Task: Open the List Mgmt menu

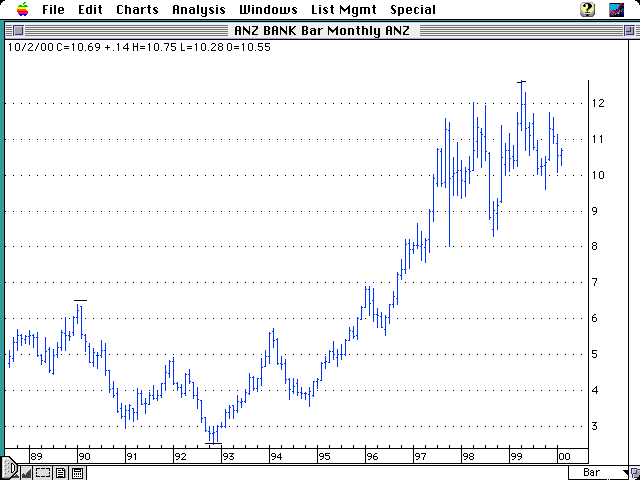Action: (344, 9)
